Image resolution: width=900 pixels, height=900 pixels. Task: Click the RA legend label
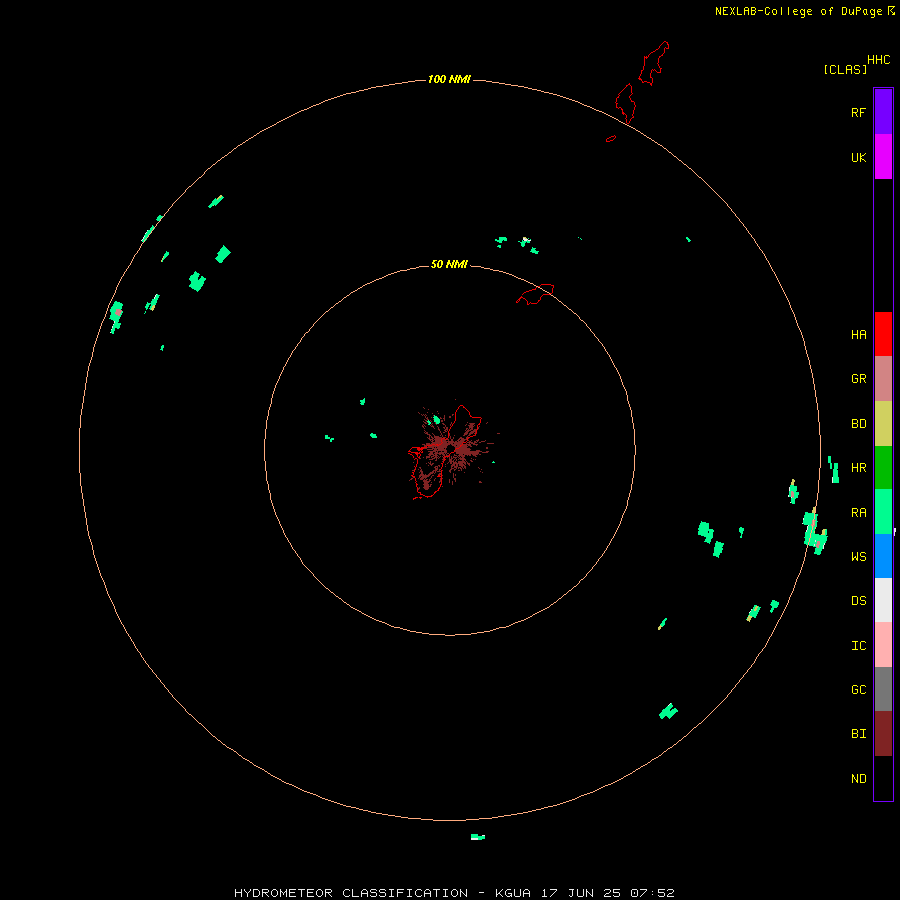point(858,512)
